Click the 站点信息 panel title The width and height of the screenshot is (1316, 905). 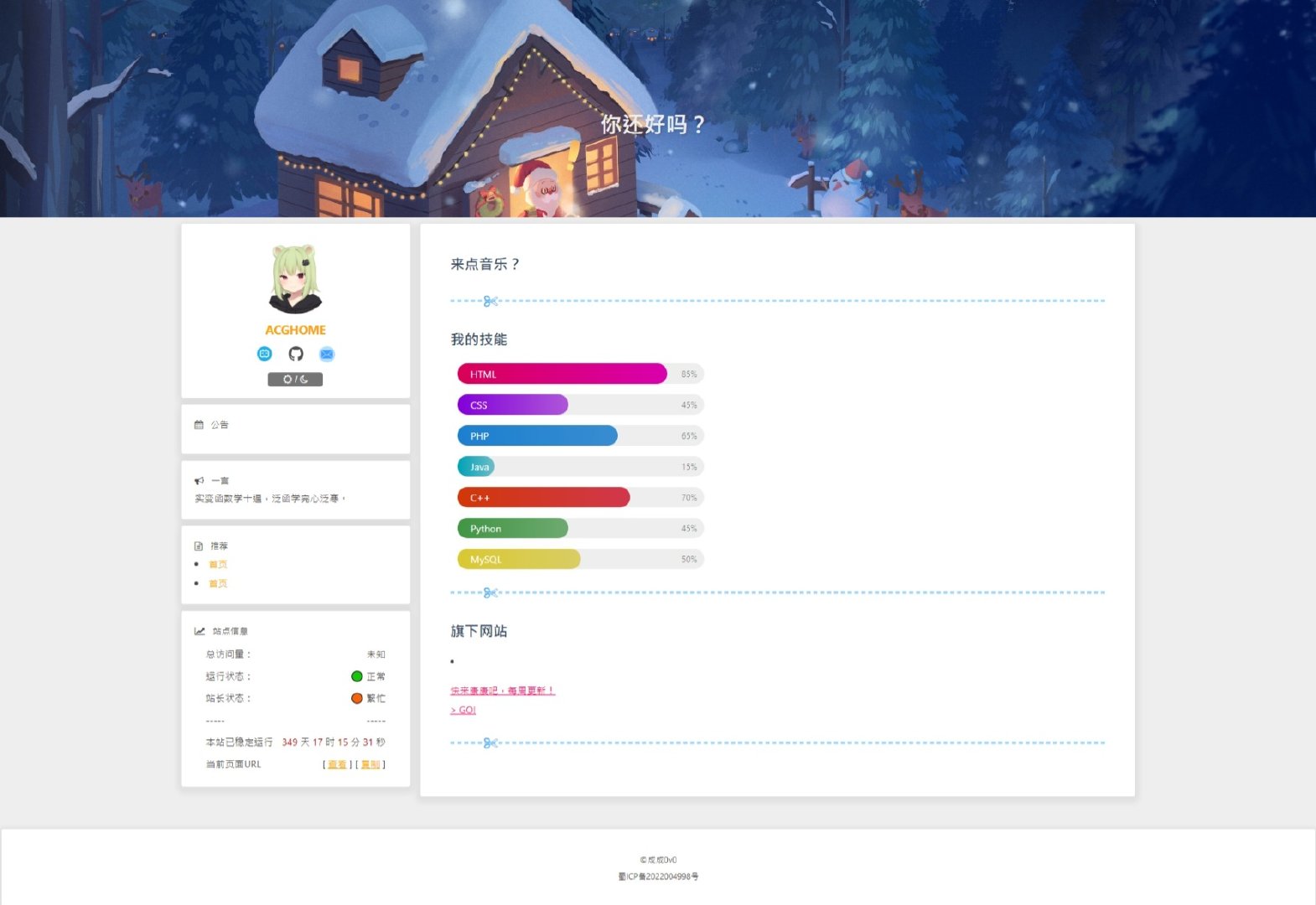231,631
